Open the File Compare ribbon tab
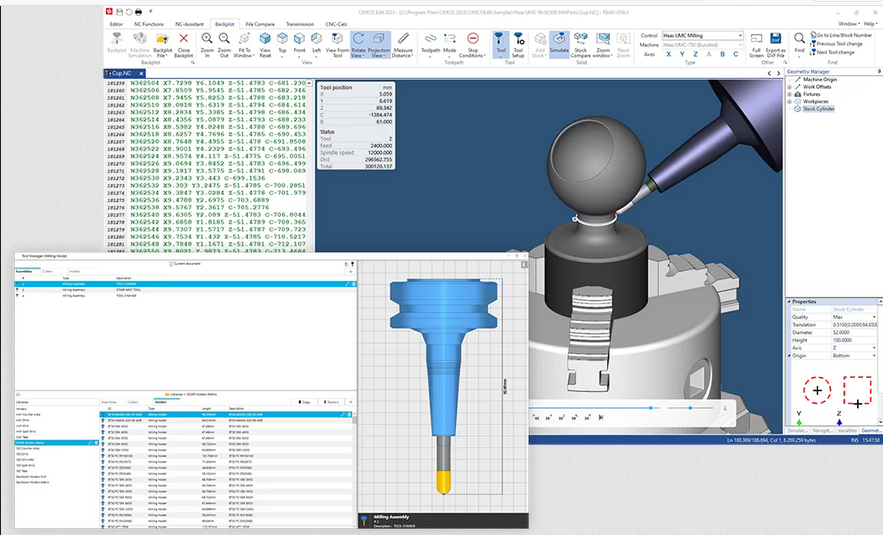This screenshot has width=883, height=535. [x=261, y=21]
